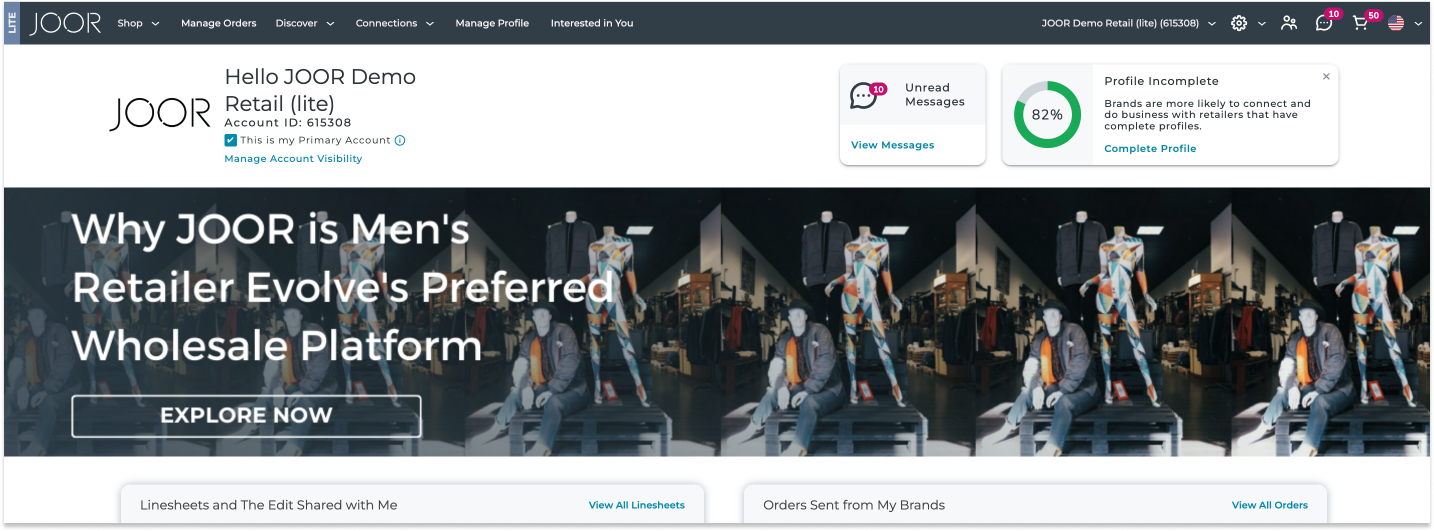Expand the Discover dropdown menu
This screenshot has width=1434, height=531.
click(305, 23)
